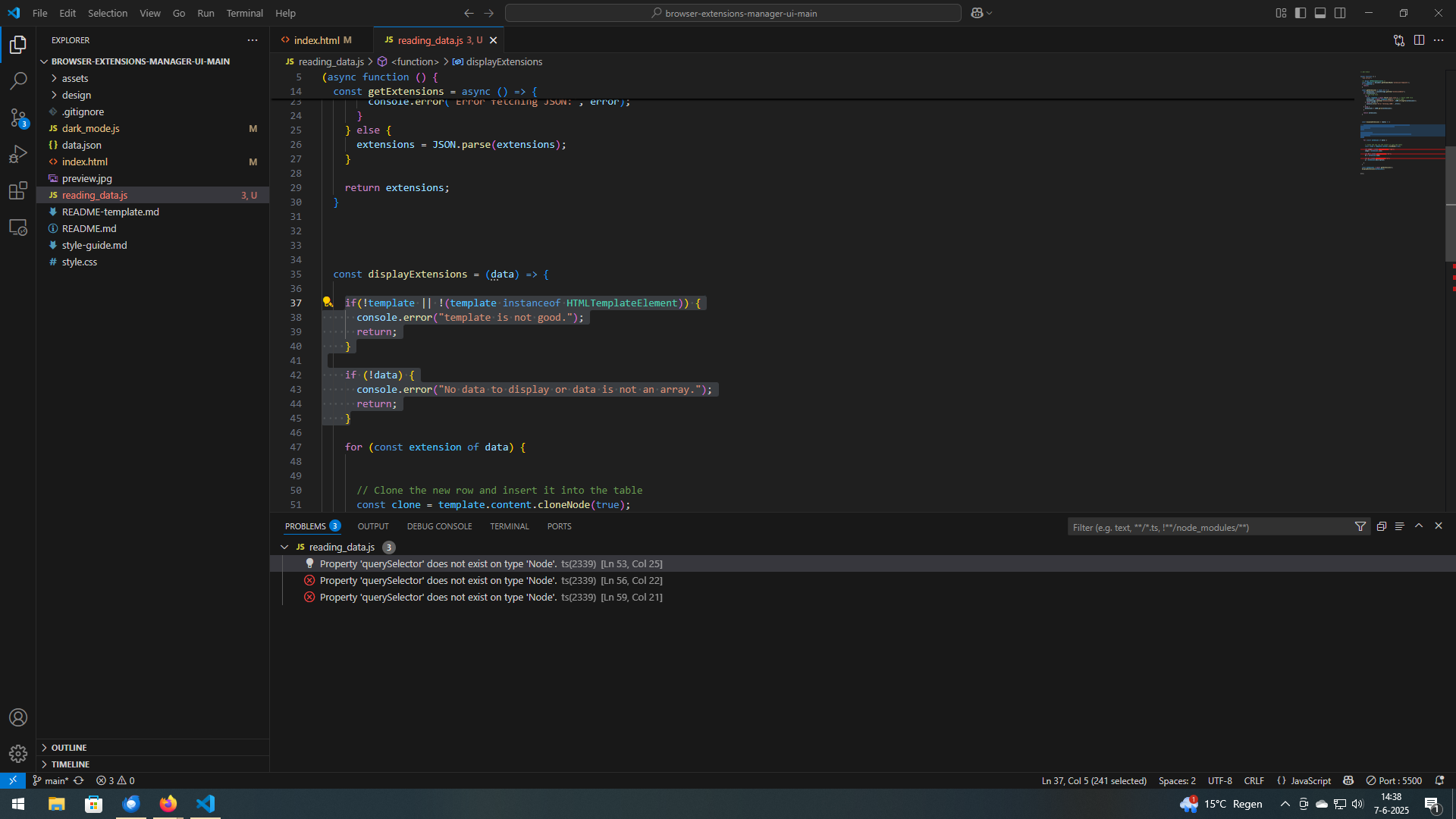
Task: Toggle primary side bar visibility
Action: click(1301, 13)
